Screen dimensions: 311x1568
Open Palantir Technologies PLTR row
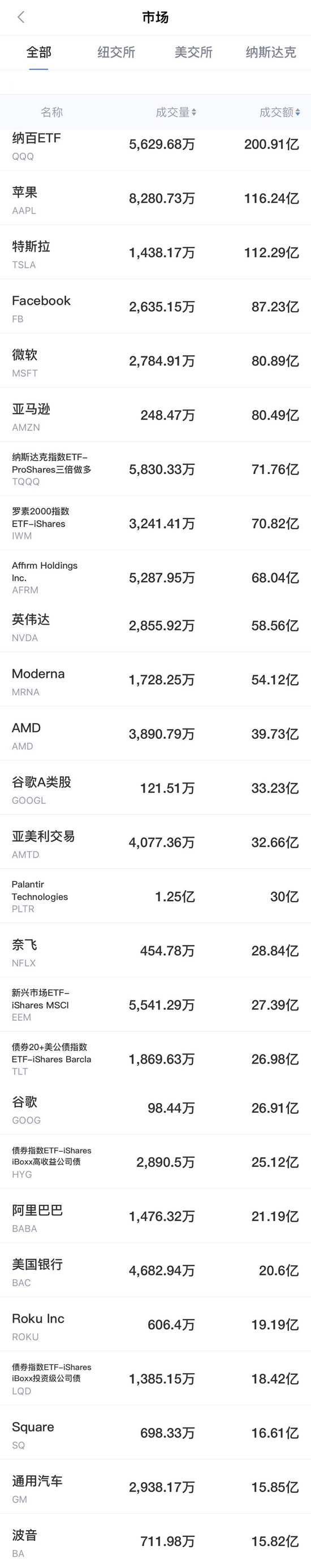click(155, 896)
